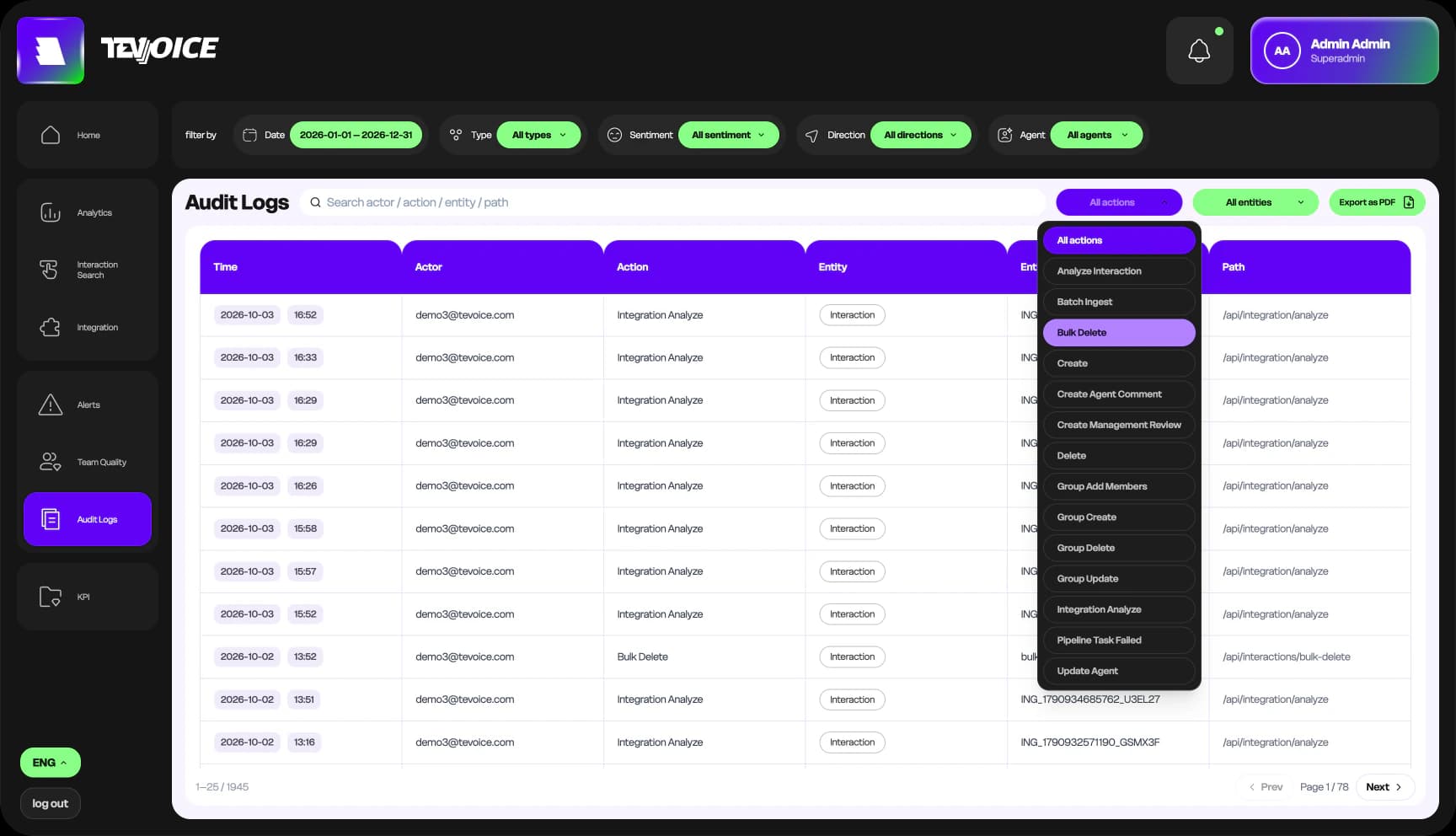Choose Pipeline Task Failed action
Screen dimensions: 1456x836
[x=1119, y=640]
